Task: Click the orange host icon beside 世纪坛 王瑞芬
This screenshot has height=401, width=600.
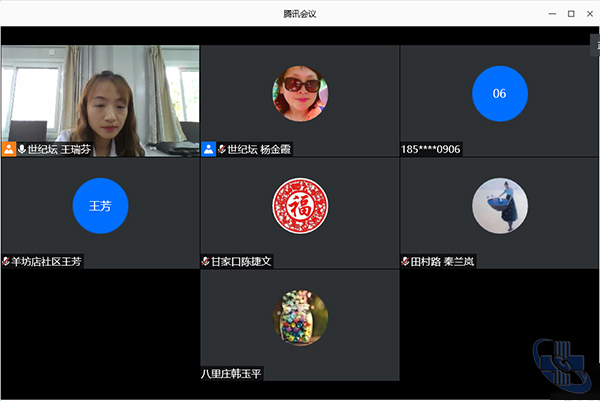Action: [x=9, y=149]
